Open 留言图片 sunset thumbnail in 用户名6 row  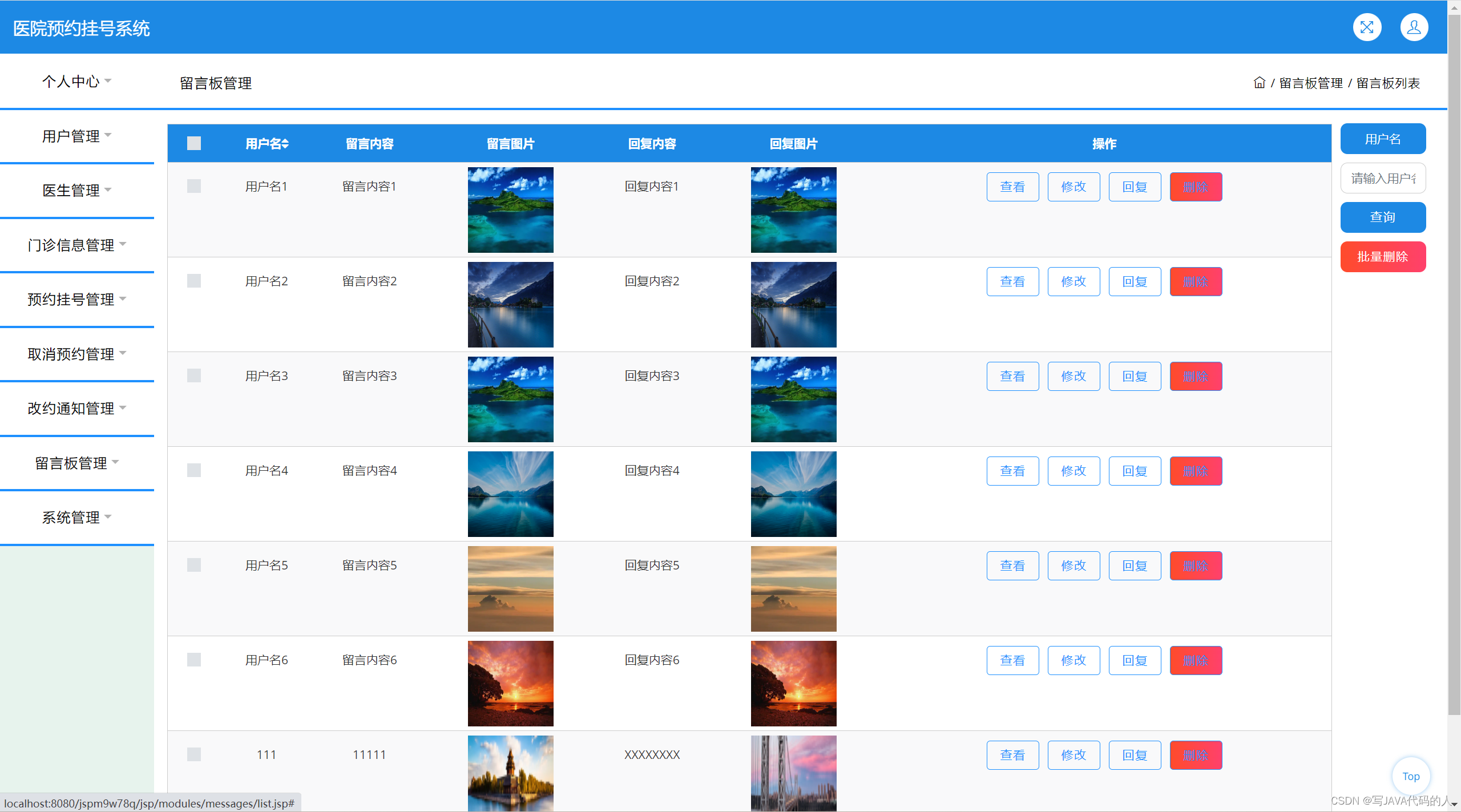[510, 683]
